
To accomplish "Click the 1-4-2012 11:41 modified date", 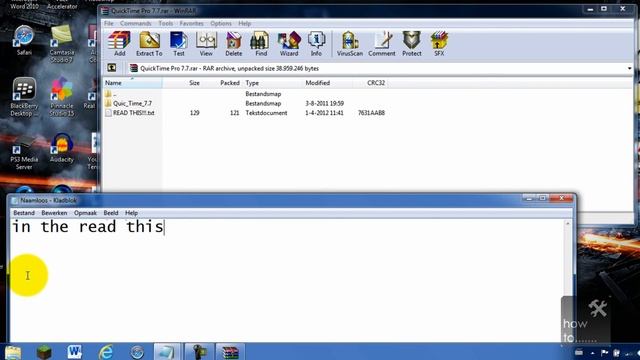I will coord(324,113).
